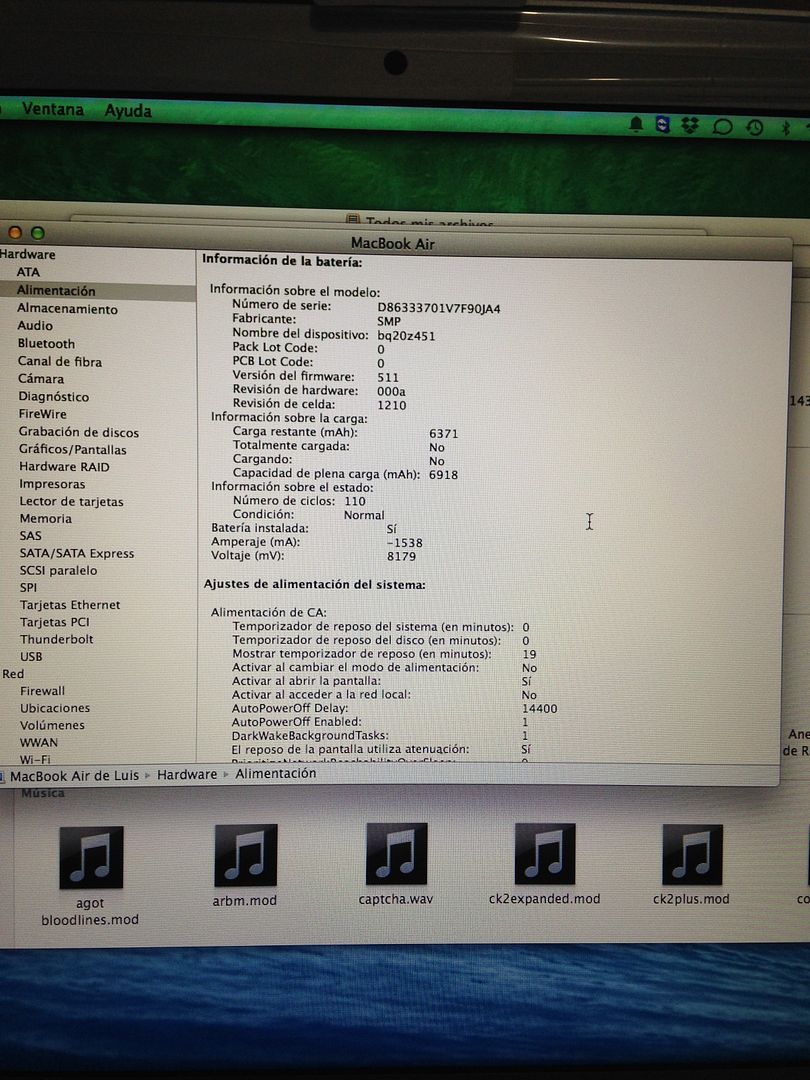Select SCSI paralelo in the sidebar

pos(59,570)
